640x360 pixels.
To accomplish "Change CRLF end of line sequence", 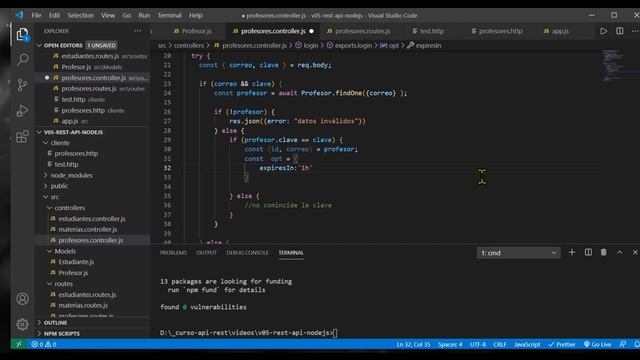I will [x=500, y=344].
